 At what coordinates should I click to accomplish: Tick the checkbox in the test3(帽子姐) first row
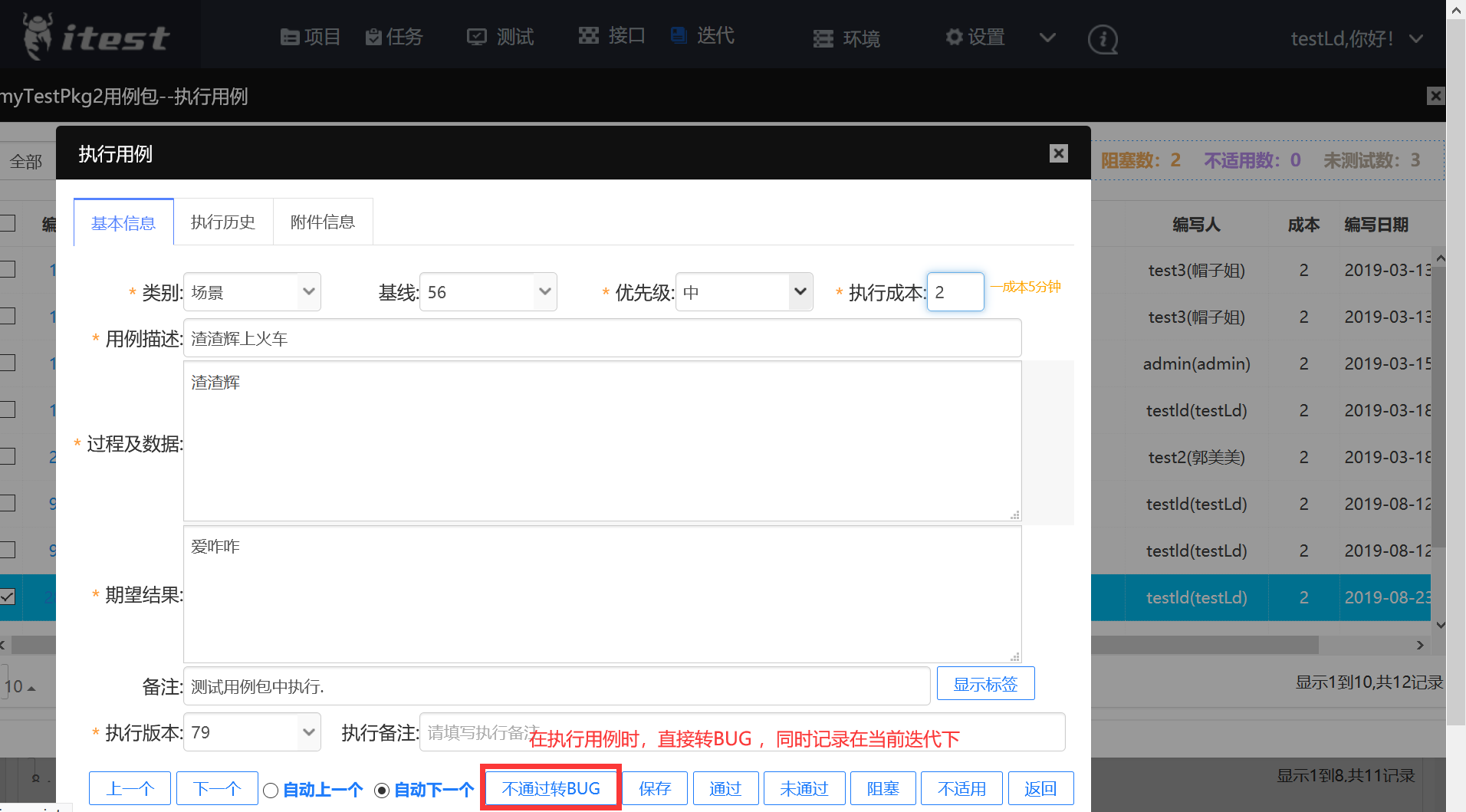[x=8, y=269]
